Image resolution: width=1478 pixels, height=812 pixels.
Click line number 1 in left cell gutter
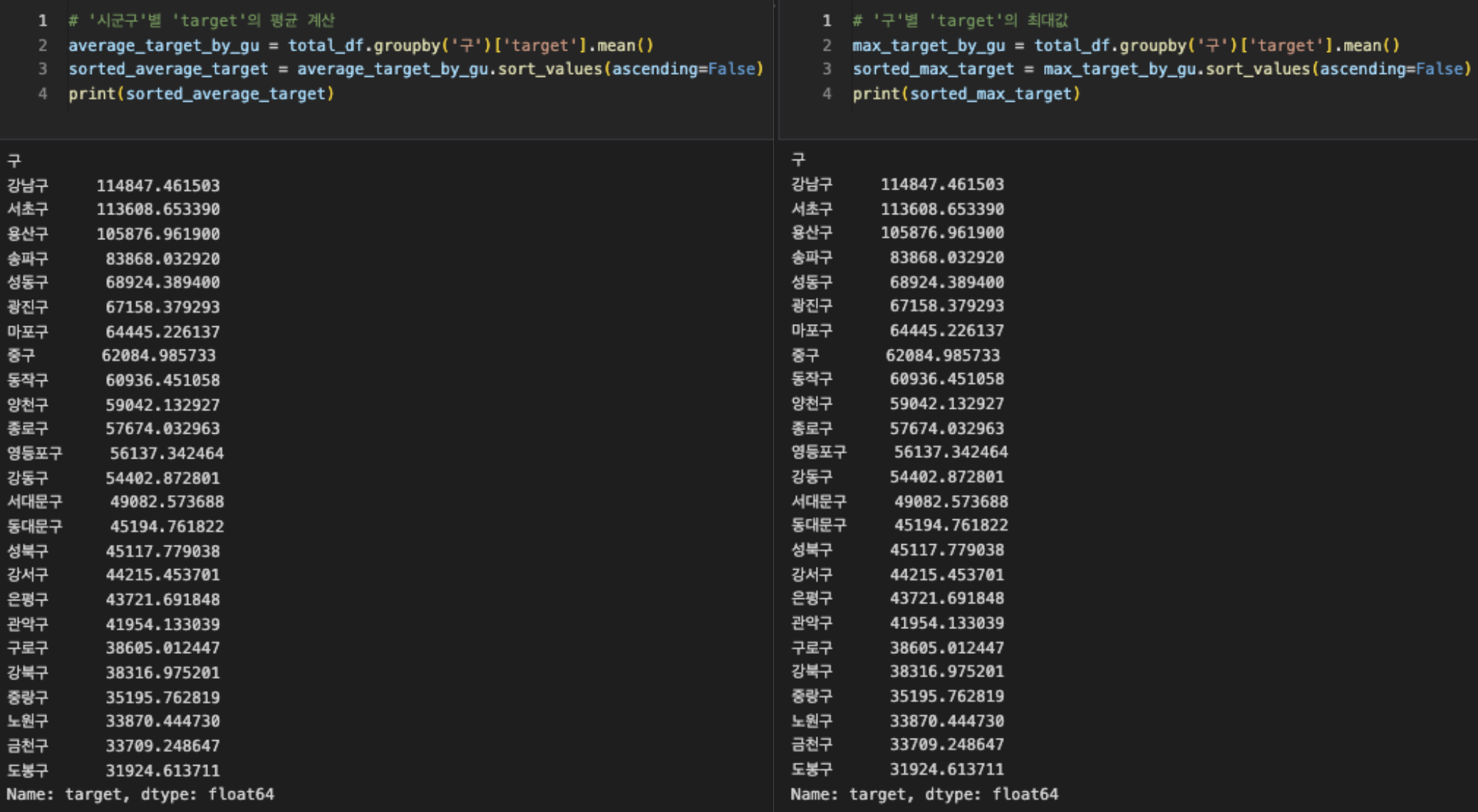[x=43, y=21]
